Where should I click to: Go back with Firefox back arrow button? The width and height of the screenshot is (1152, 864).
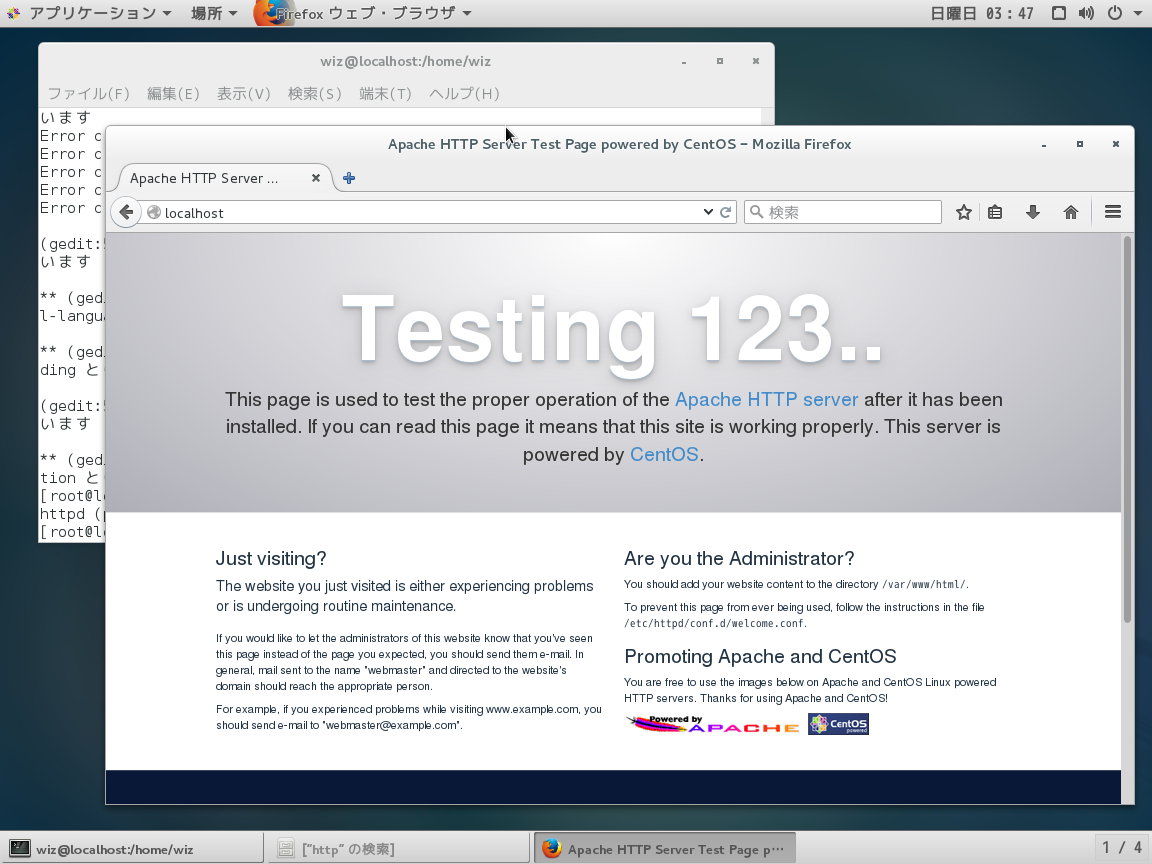point(126,212)
